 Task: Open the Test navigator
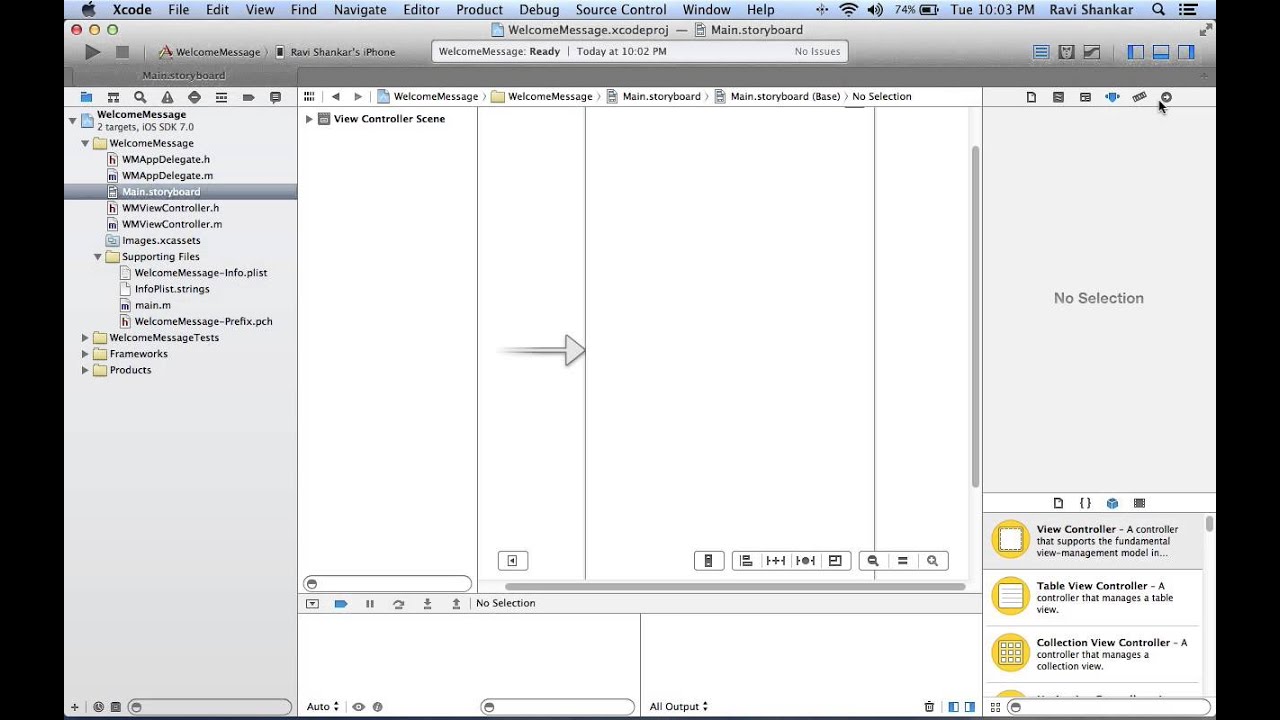194,97
